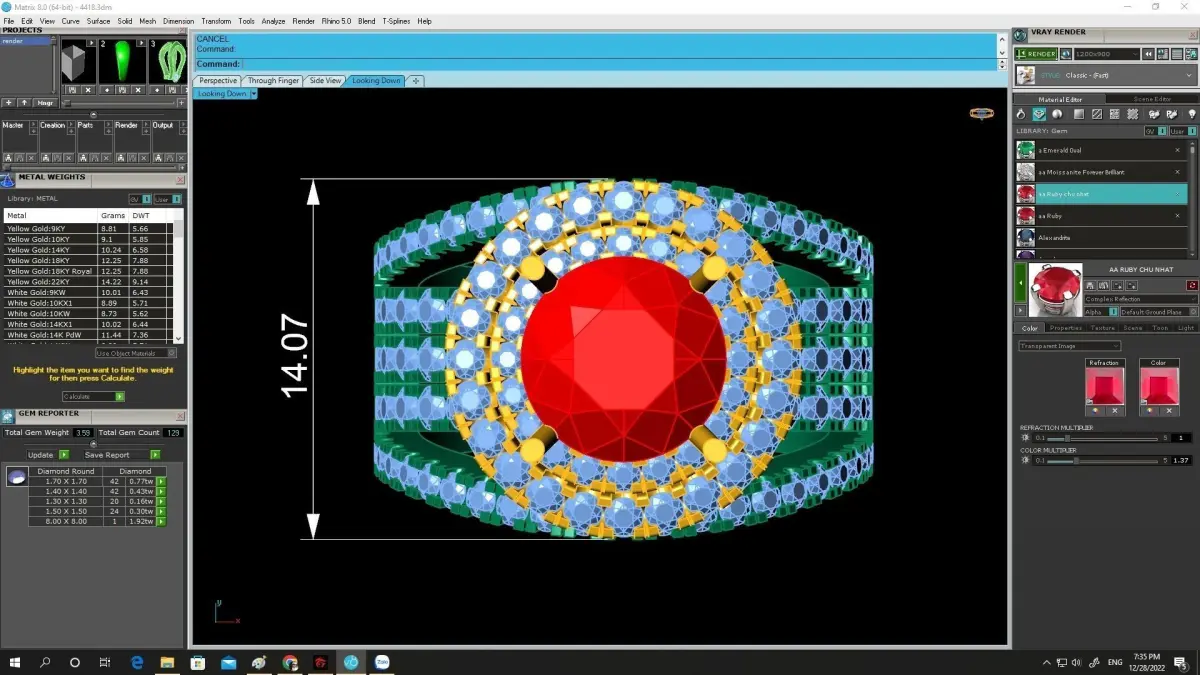Click the up arrow button in Projects
Viewport: 1200px width, 675px height.
click(24, 103)
